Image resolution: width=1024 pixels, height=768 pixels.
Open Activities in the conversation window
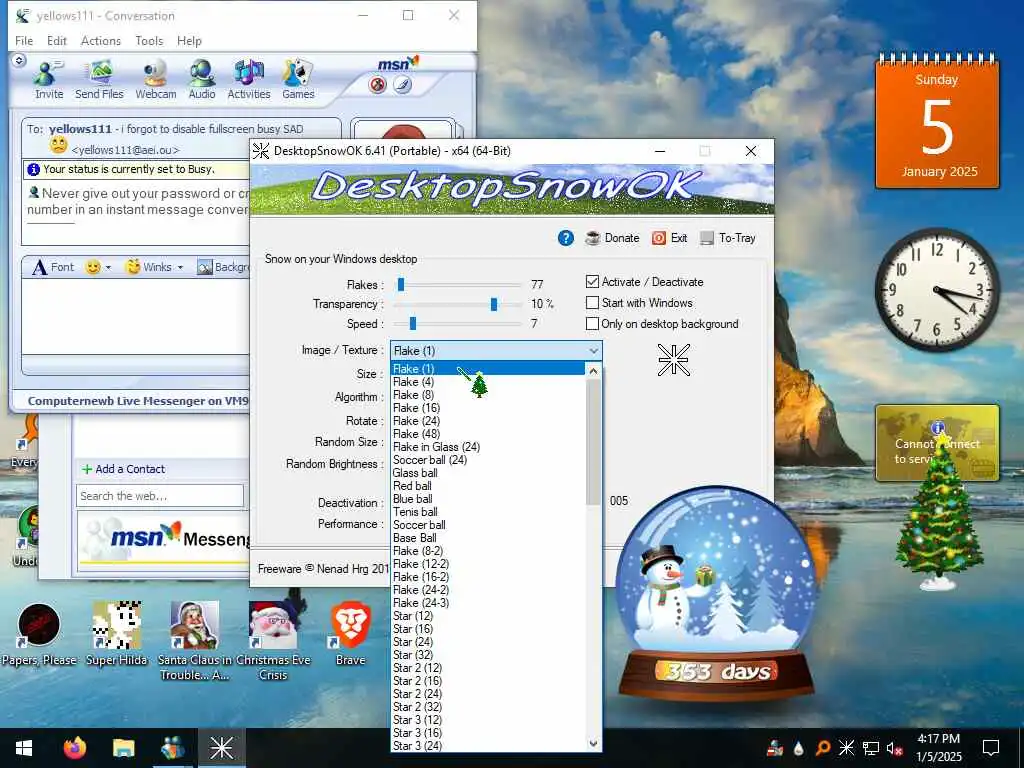tap(249, 80)
